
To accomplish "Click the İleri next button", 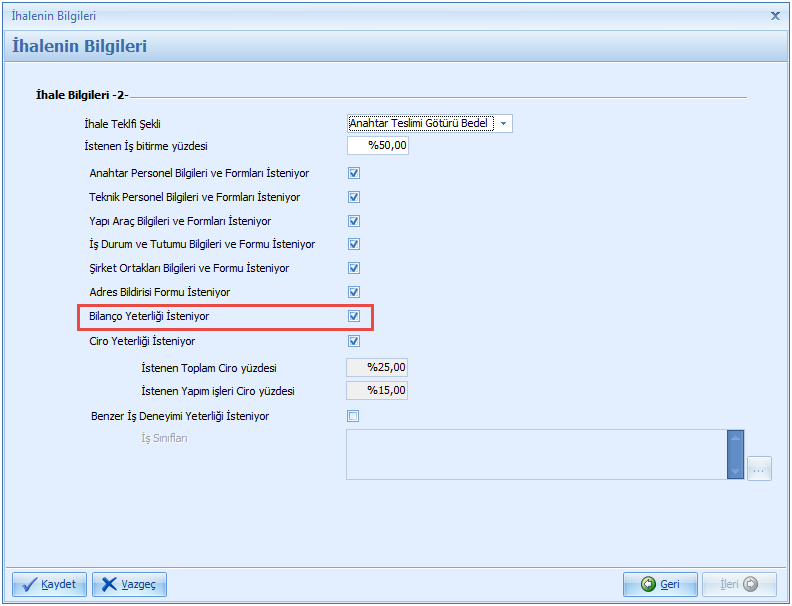I will (738, 584).
